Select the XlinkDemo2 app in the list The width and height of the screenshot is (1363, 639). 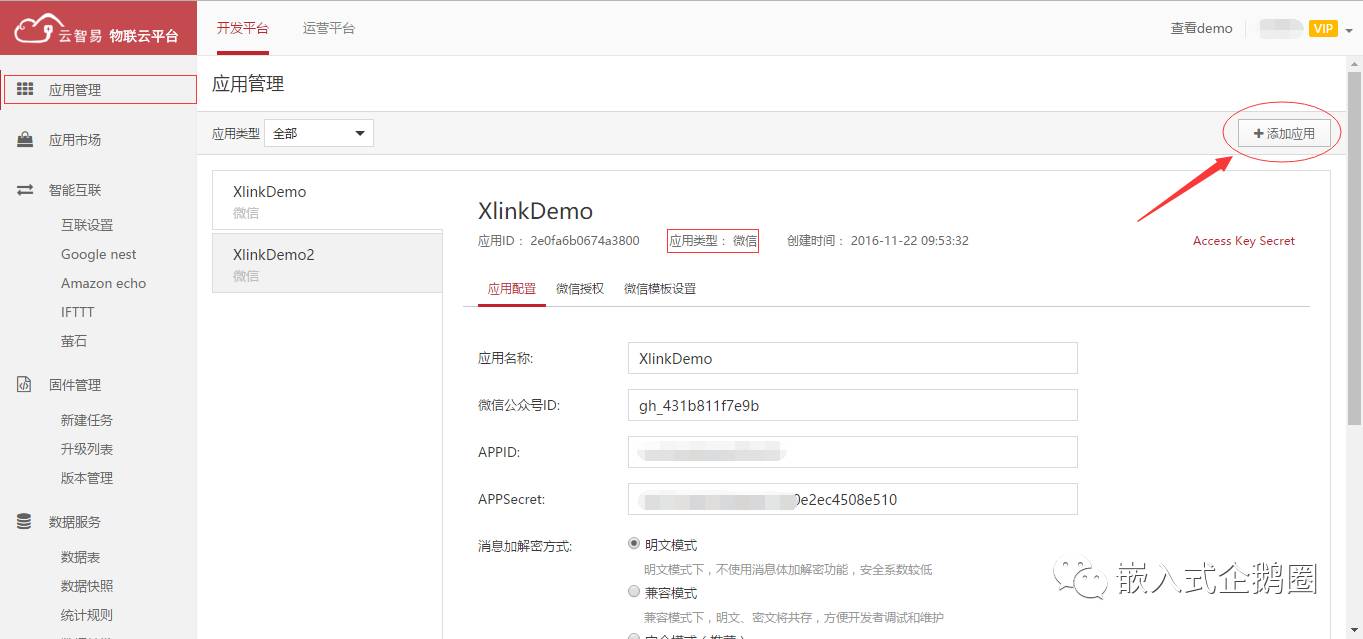tap(327, 263)
